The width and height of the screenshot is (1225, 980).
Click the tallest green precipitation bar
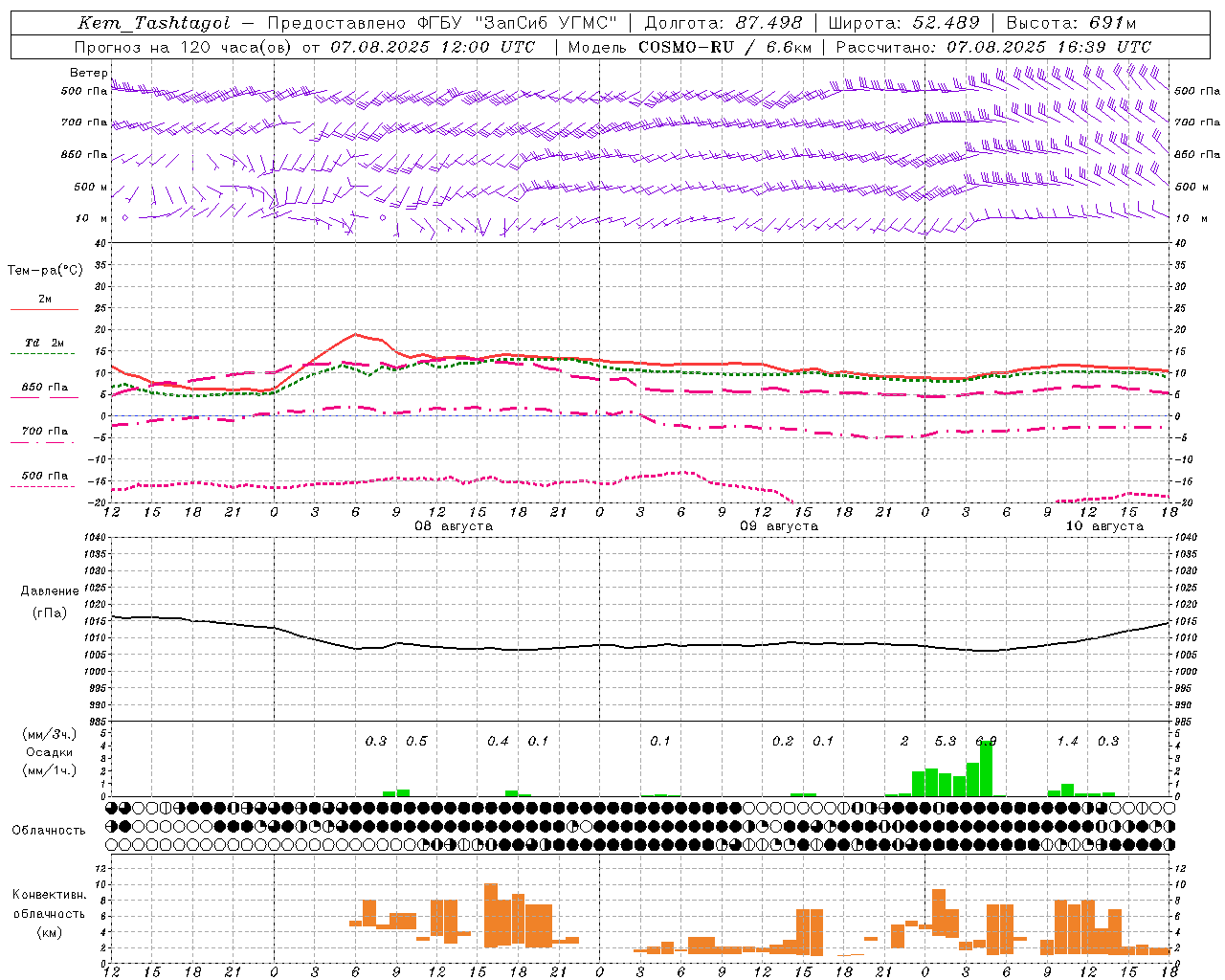[986, 768]
